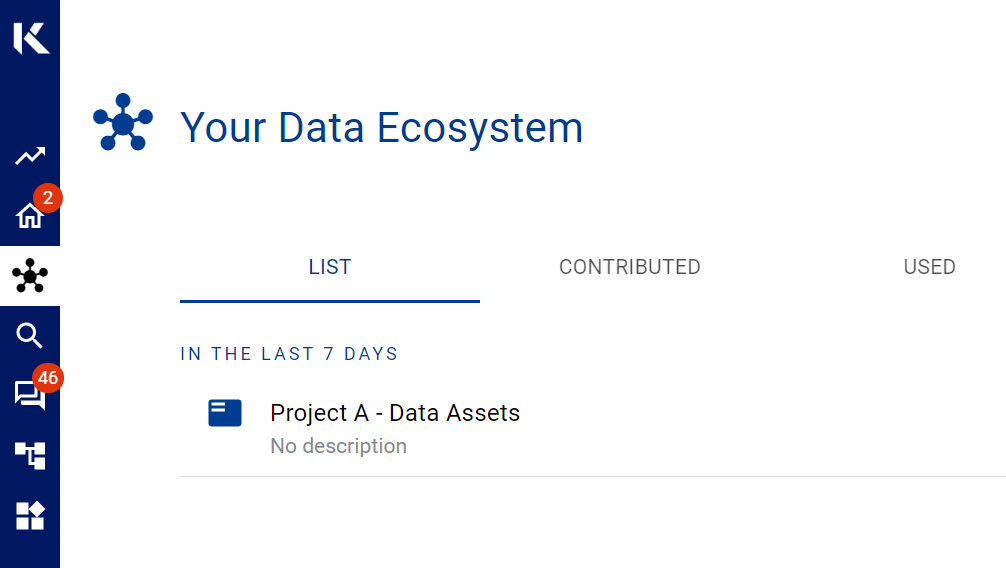Open the trending analytics sidebar icon
Viewport: 1006px width, 568px height.
pyautogui.click(x=30, y=156)
